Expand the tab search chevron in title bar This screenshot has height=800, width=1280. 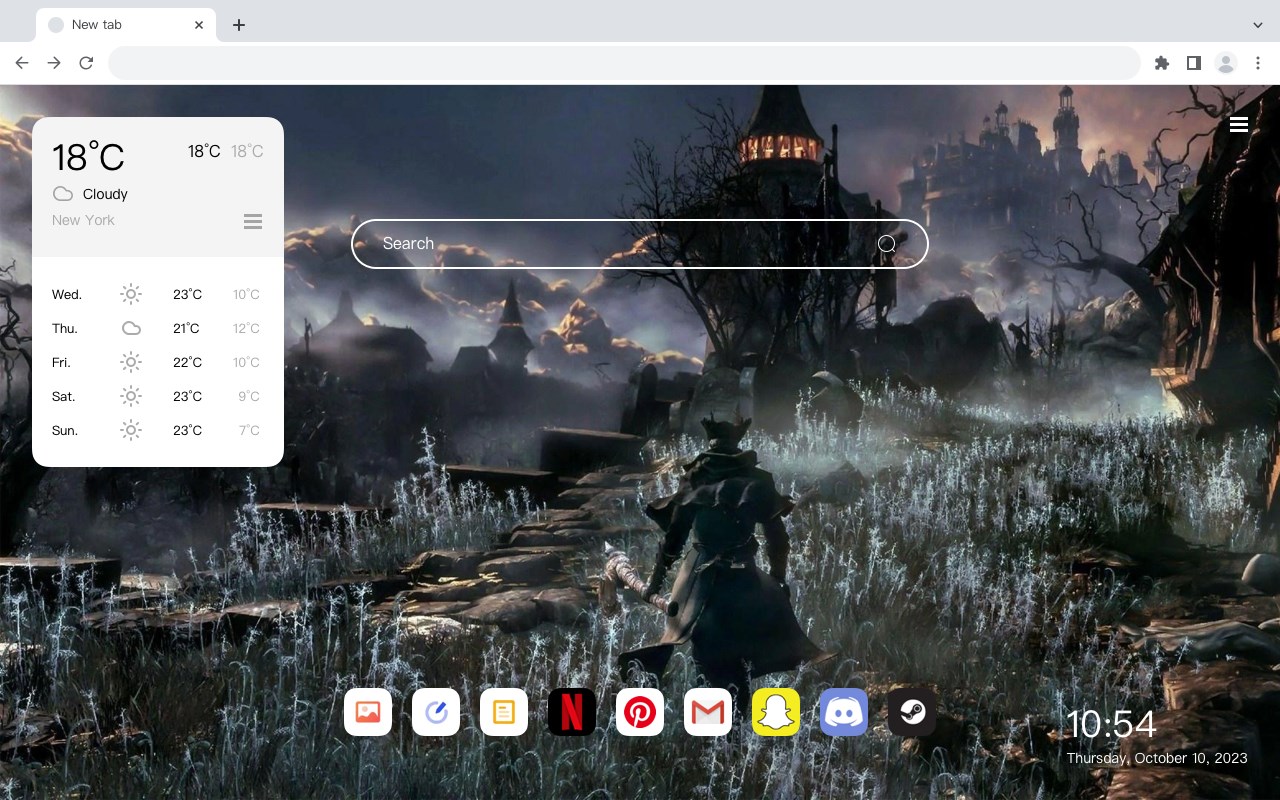coord(1258,25)
